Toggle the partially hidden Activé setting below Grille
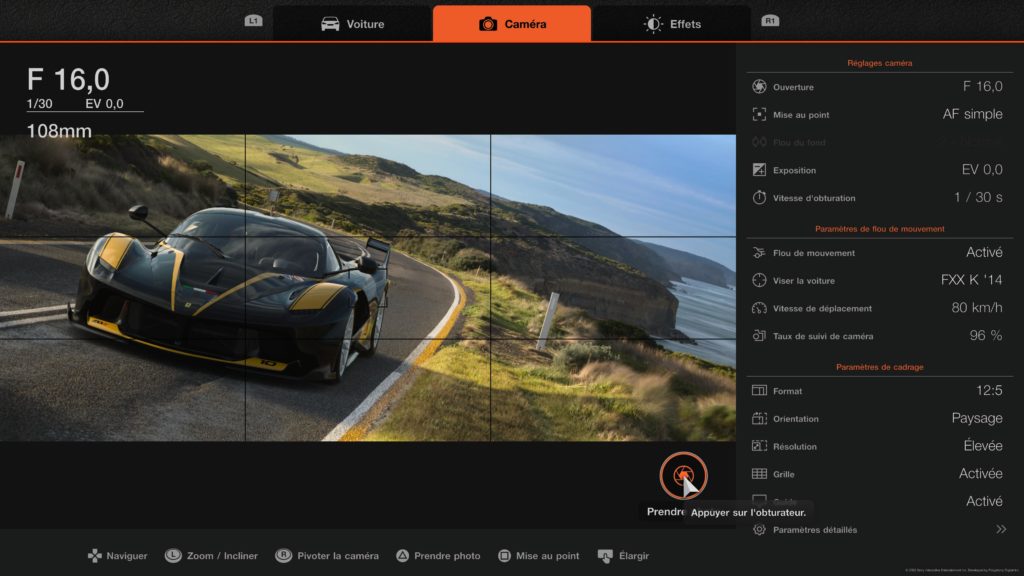 (x=984, y=501)
